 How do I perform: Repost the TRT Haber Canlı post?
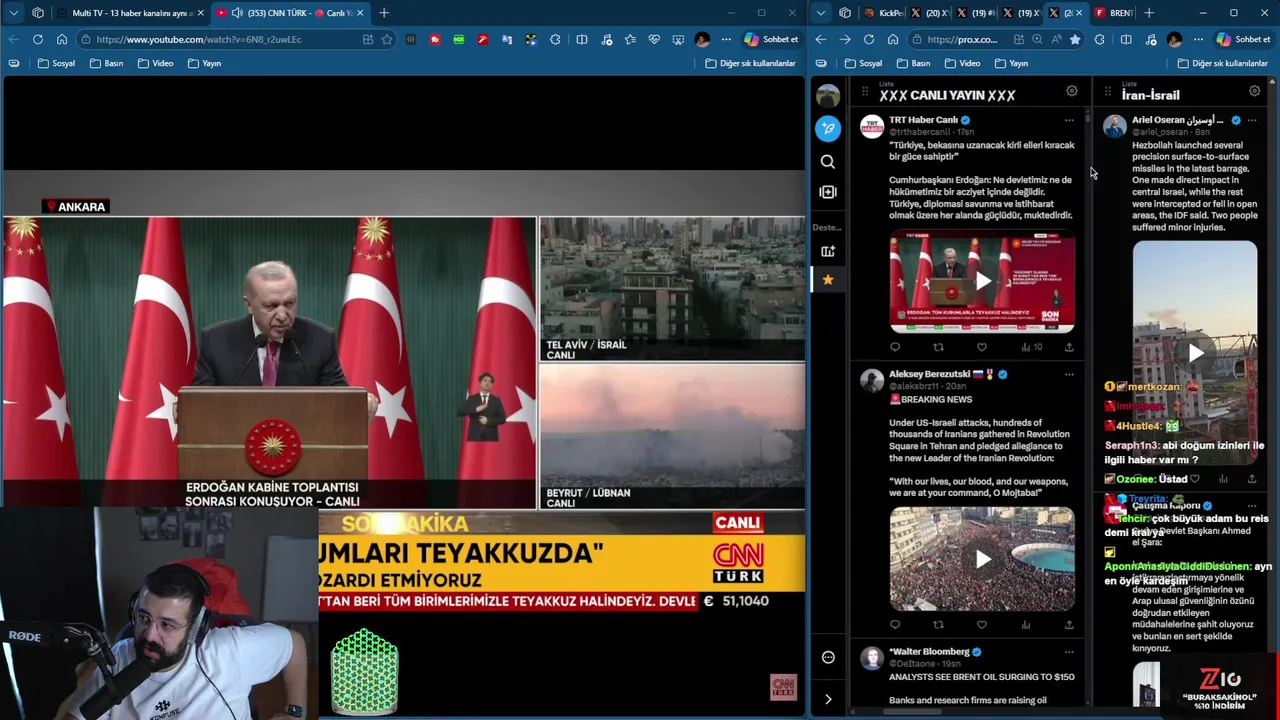point(938,347)
